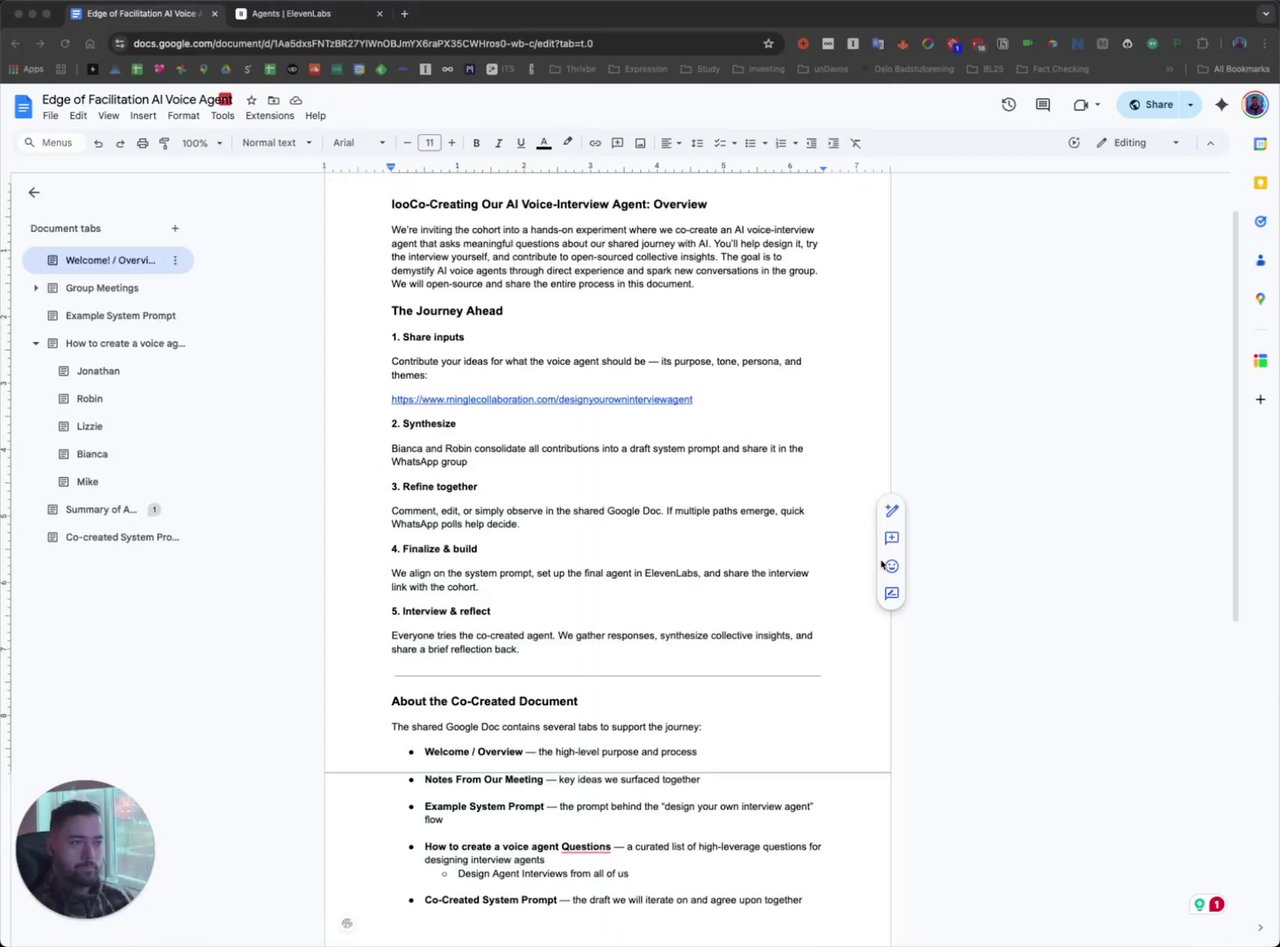Switch to the Agents | ElevenLabs browser tab
Viewport: 1280px width, 947px height.
310,14
